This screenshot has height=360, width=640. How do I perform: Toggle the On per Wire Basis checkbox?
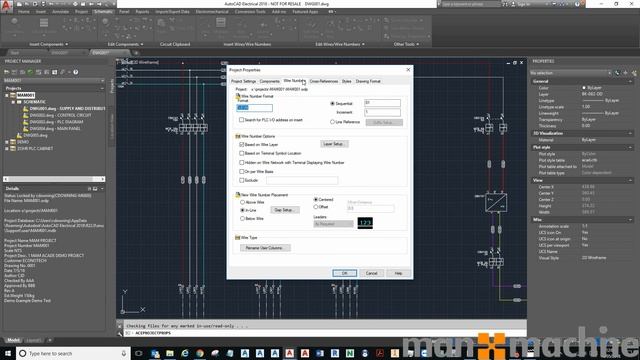(x=242, y=171)
